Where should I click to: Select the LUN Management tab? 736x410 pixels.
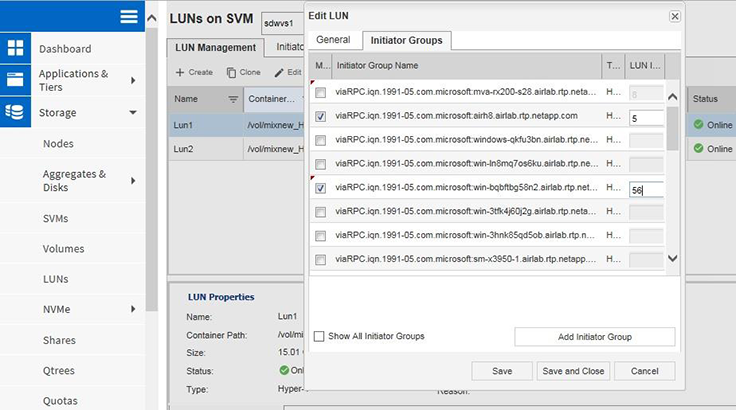[217, 47]
